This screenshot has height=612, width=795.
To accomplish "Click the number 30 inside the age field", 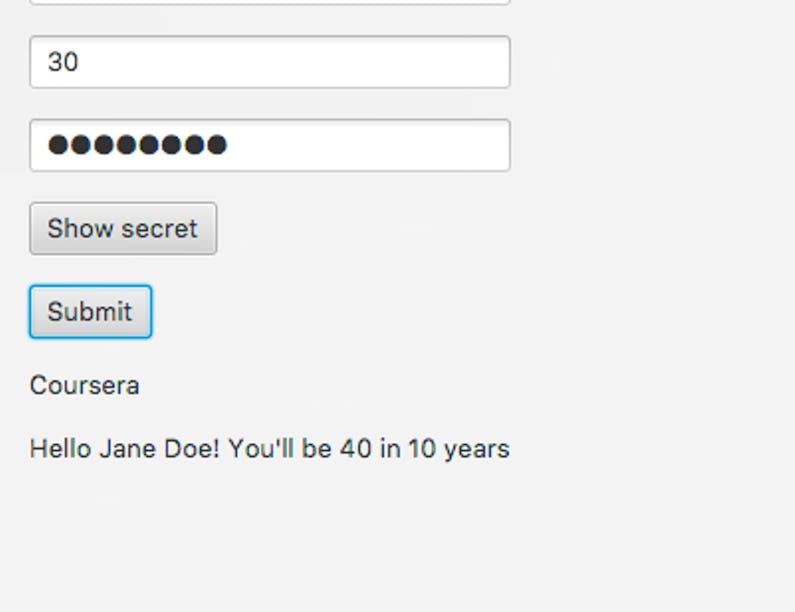I will [63, 62].
